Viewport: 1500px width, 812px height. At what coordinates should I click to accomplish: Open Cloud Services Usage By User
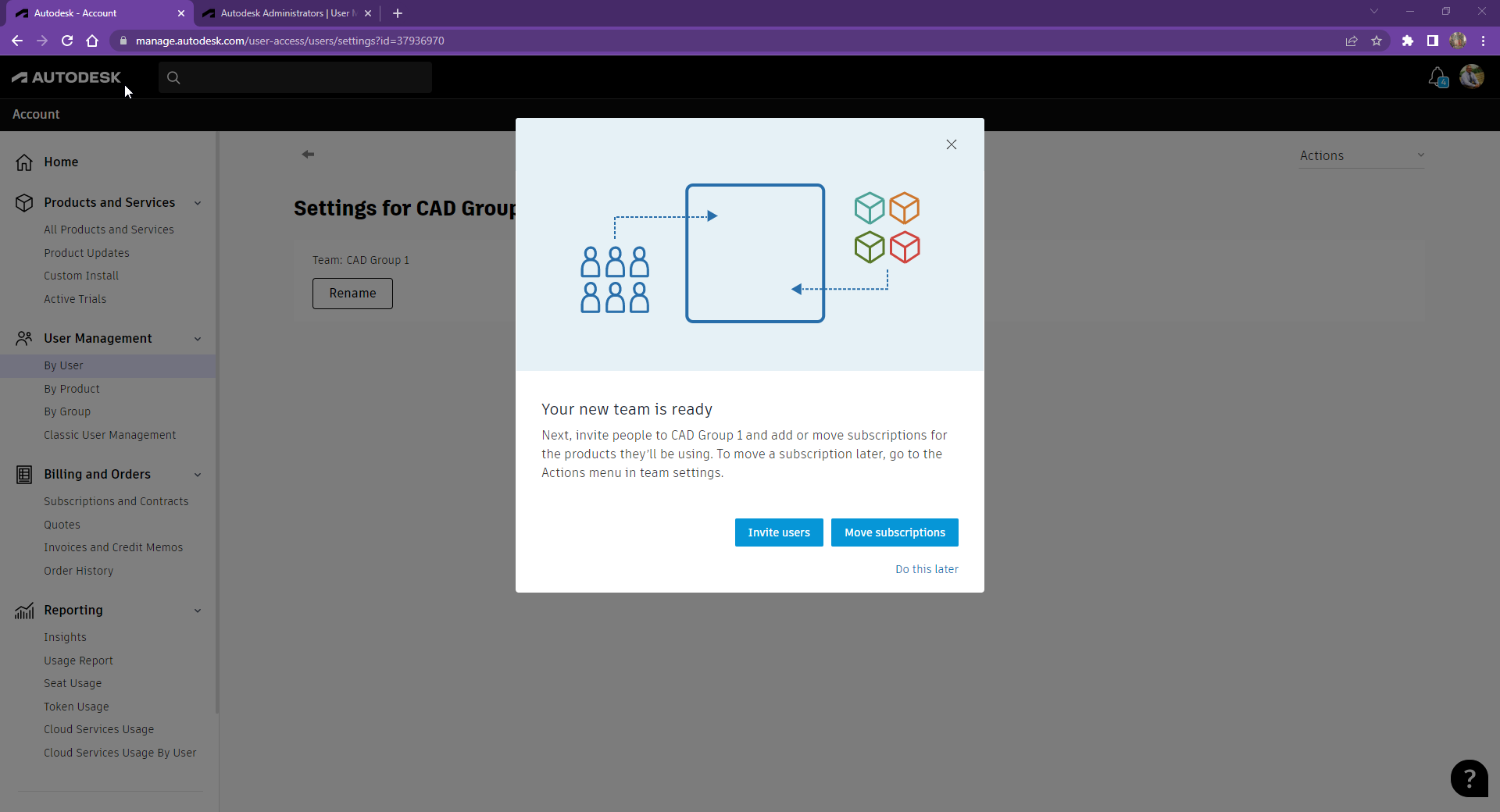tap(120, 753)
